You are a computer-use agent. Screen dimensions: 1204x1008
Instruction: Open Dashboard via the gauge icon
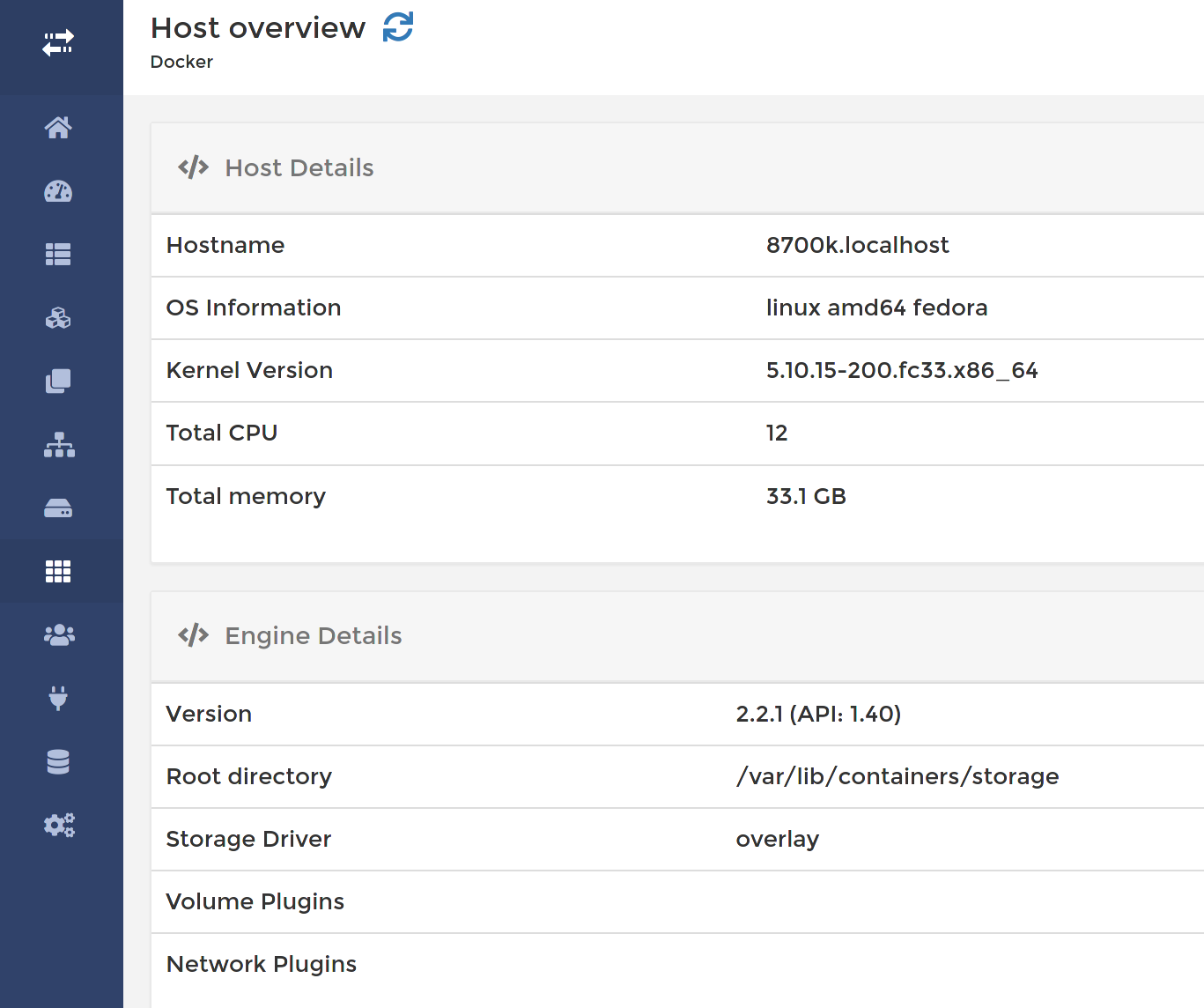pos(58,191)
